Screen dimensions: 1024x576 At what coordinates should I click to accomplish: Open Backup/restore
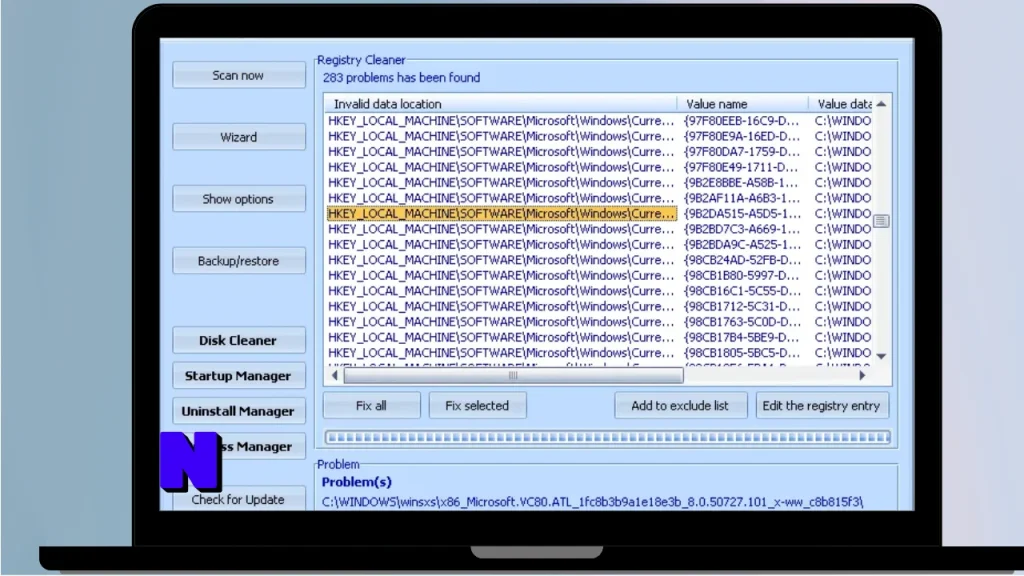pyautogui.click(x=238, y=261)
